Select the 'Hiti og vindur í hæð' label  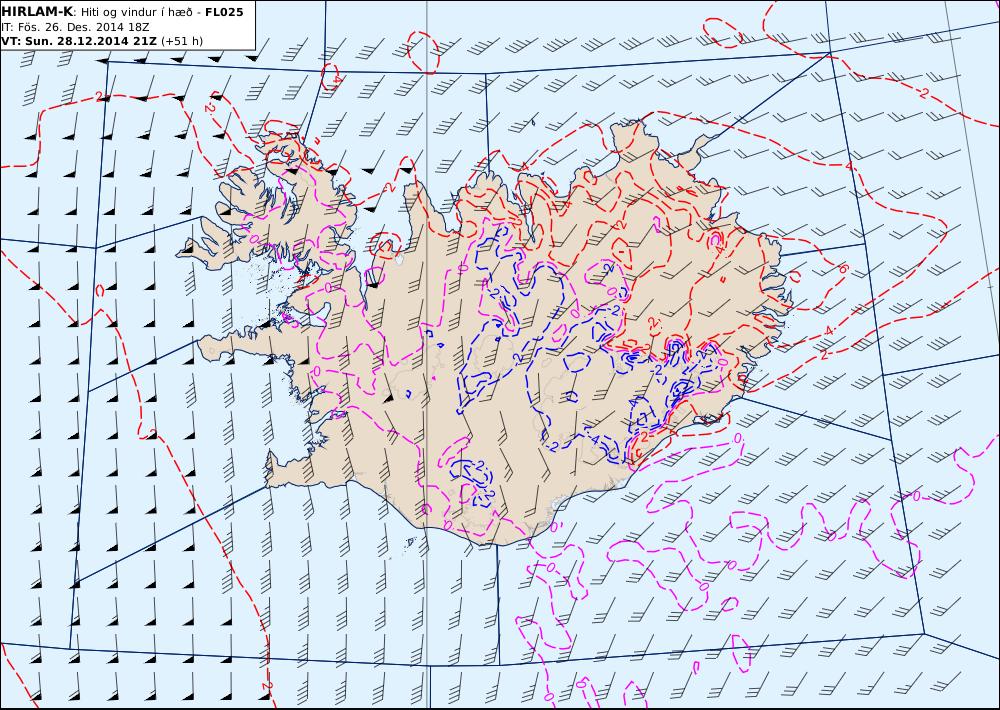click(136, 13)
